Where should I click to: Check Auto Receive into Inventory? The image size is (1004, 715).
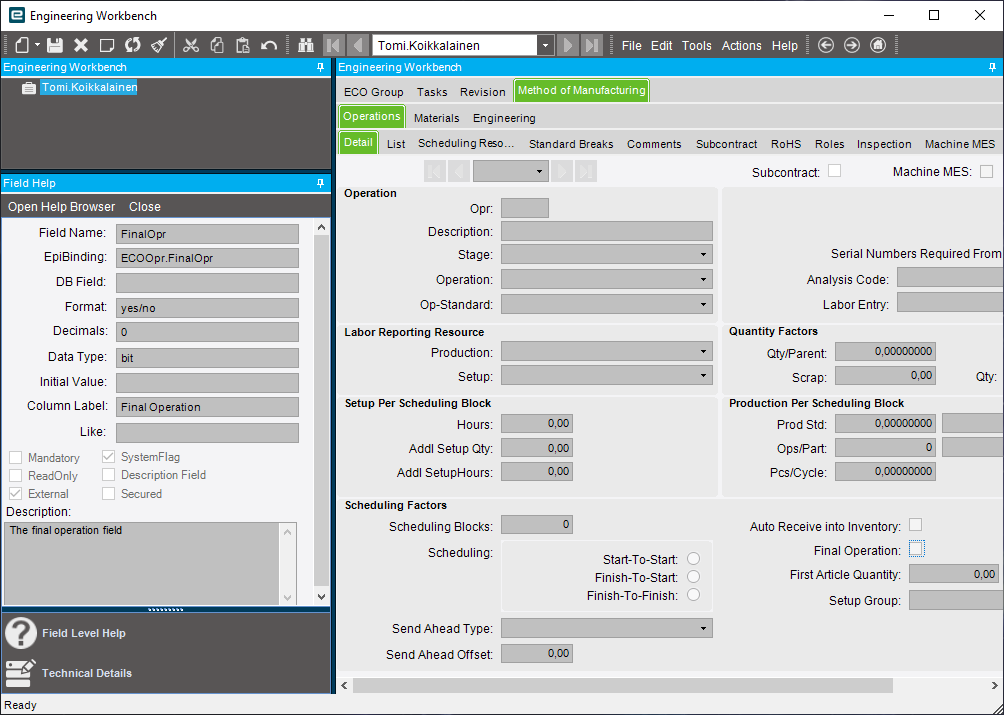point(914,524)
